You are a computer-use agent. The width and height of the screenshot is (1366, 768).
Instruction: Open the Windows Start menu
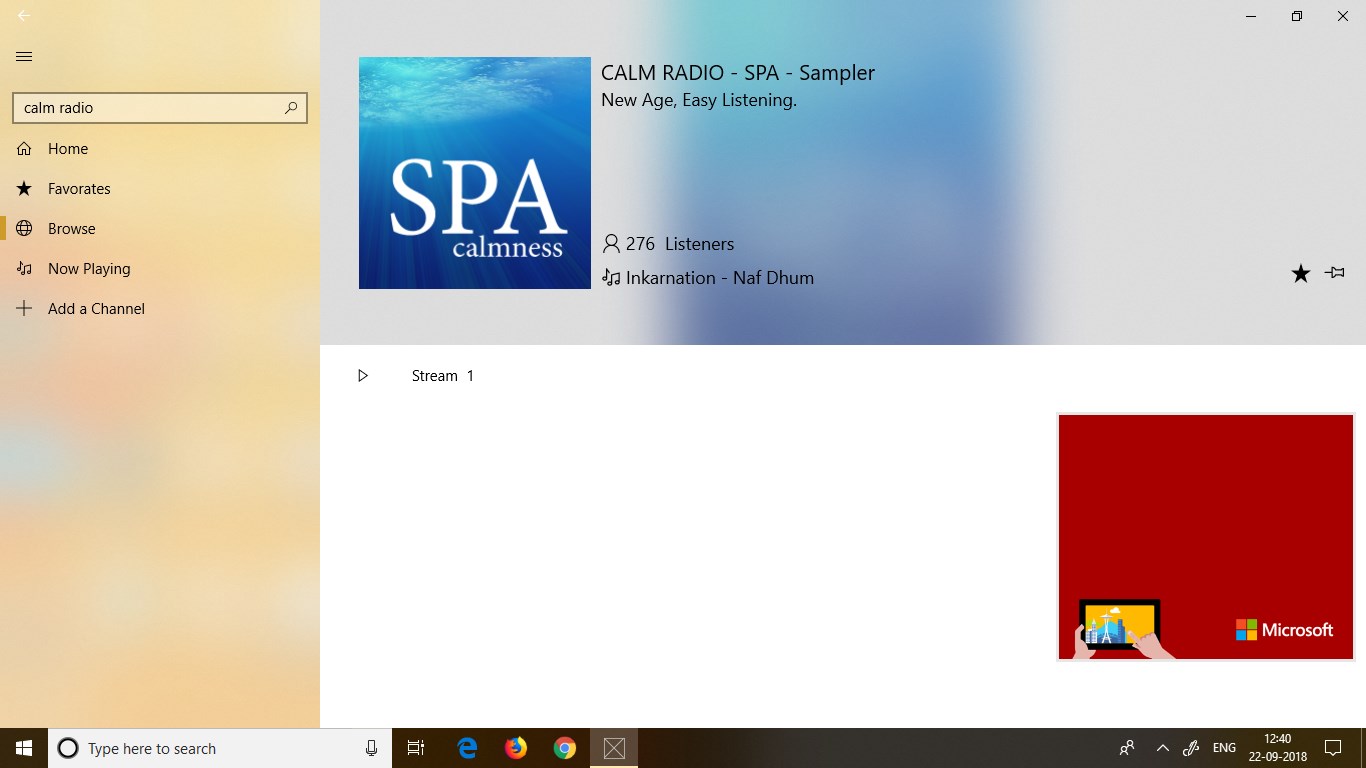[24, 748]
